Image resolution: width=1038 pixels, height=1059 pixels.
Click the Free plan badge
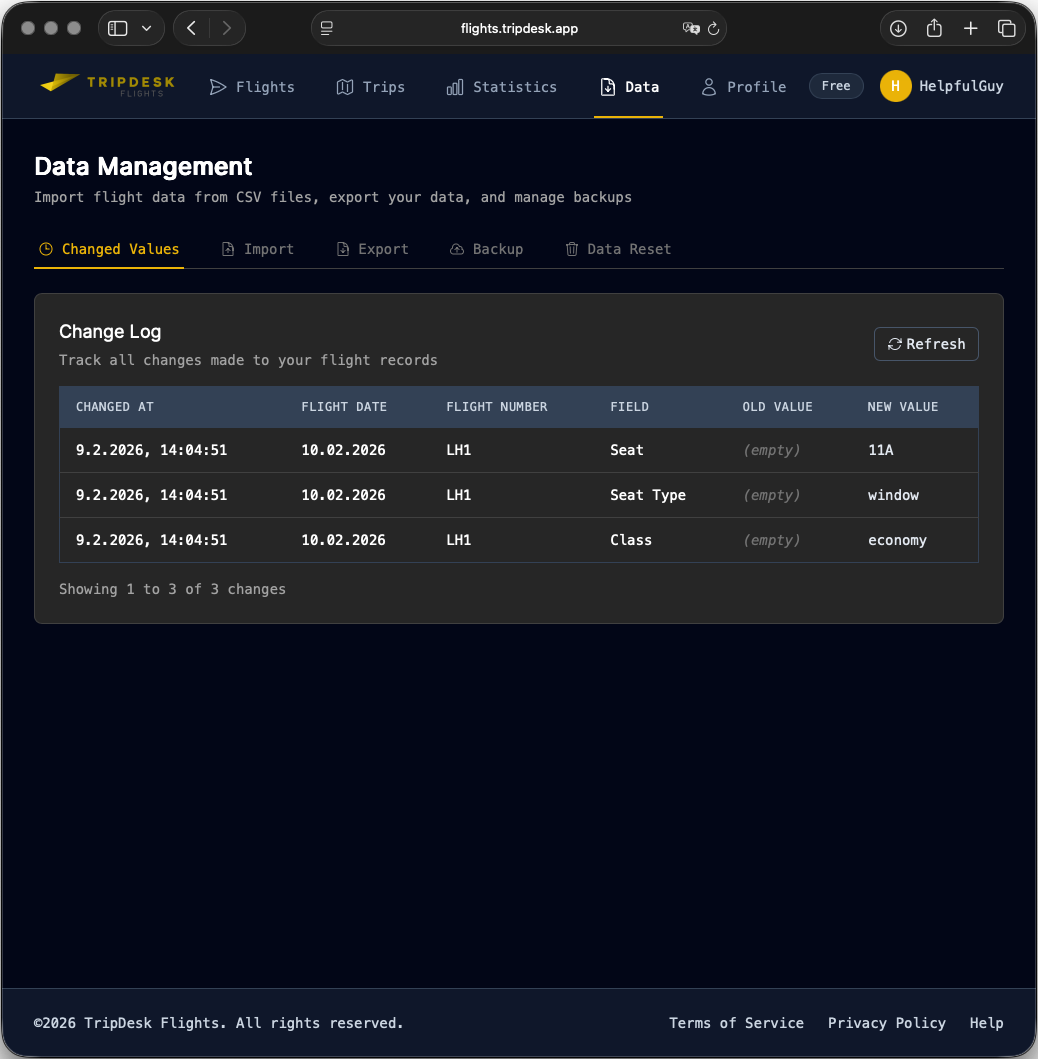836,86
